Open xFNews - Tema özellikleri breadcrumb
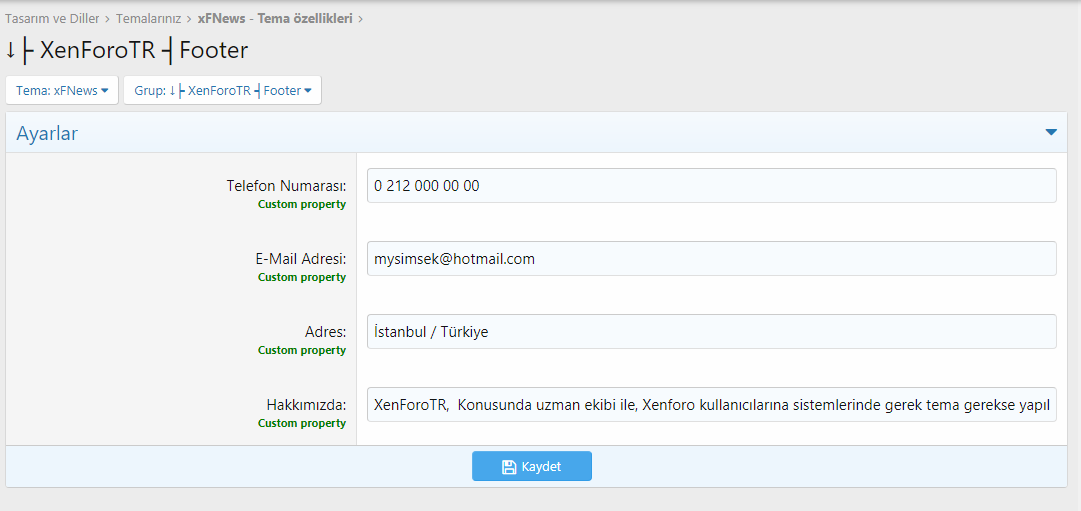 pos(275,19)
